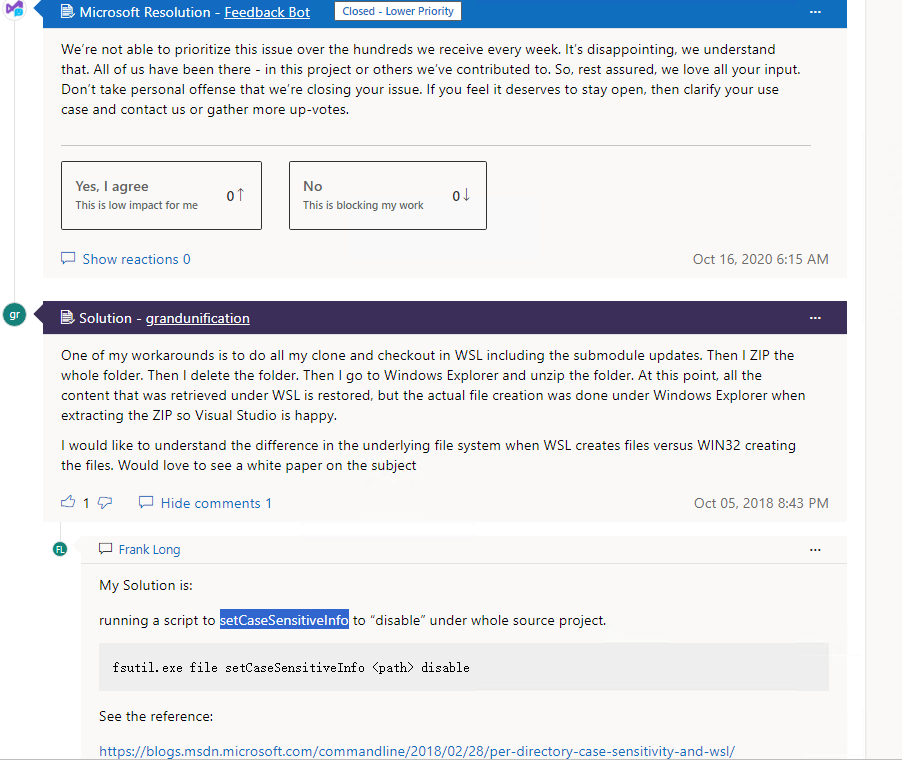Click the fsutil.exe command code block

tap(464, 667)
